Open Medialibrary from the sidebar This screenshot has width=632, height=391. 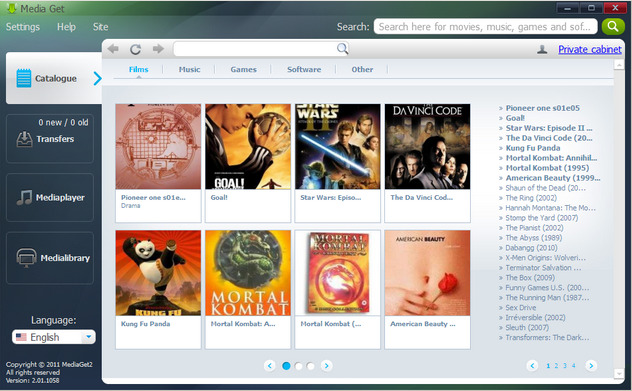tap(50, 258)
